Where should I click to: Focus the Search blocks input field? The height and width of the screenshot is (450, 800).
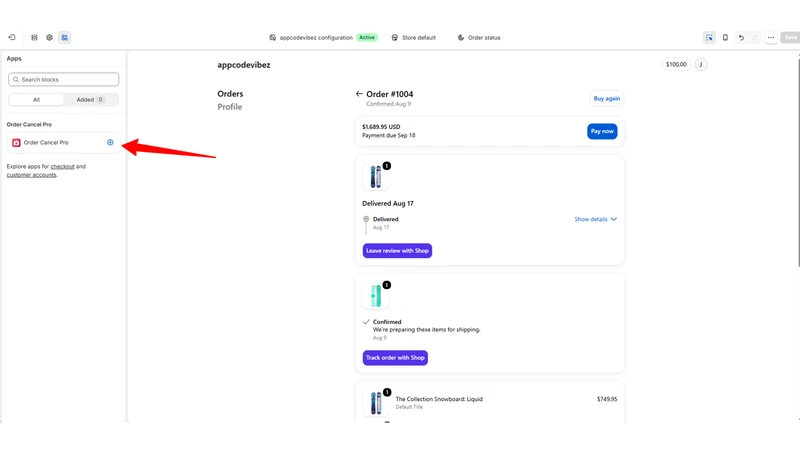click(x=64, y=80)
